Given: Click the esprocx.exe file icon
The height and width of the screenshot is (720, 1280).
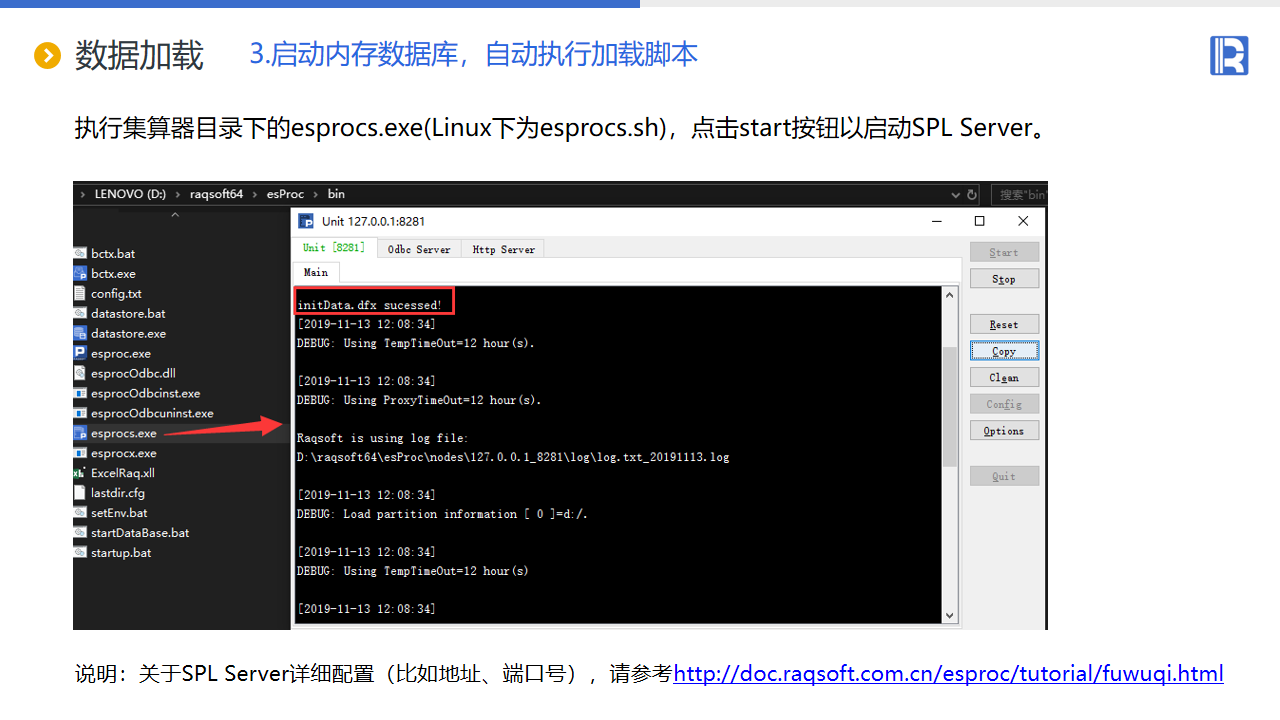Looking at the screenshot, I should point(80,453).
